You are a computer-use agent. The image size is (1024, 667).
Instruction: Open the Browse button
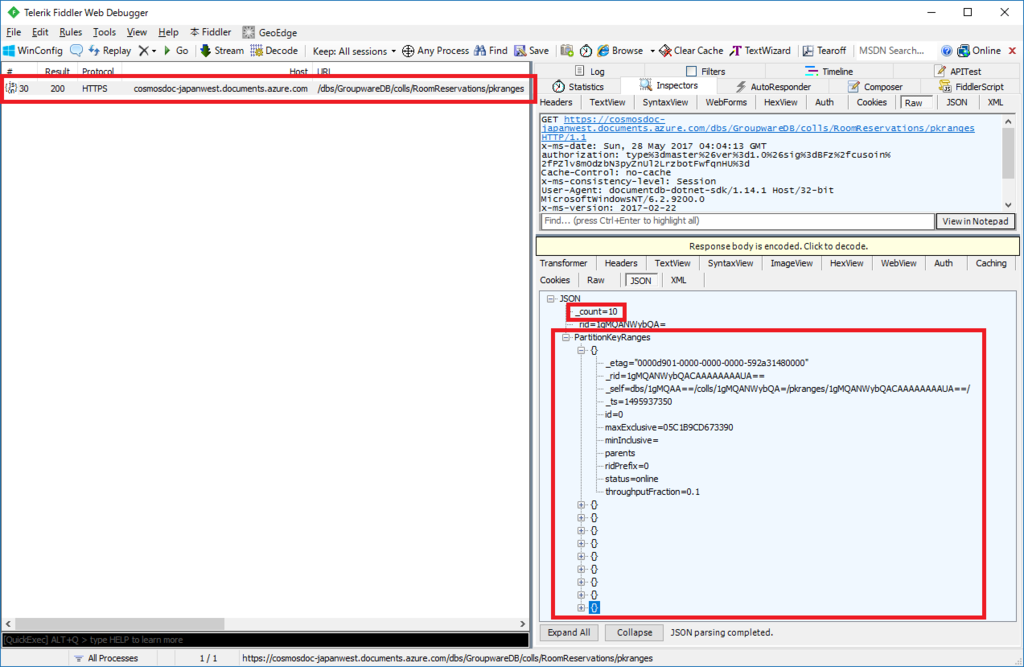click(620, 51)
